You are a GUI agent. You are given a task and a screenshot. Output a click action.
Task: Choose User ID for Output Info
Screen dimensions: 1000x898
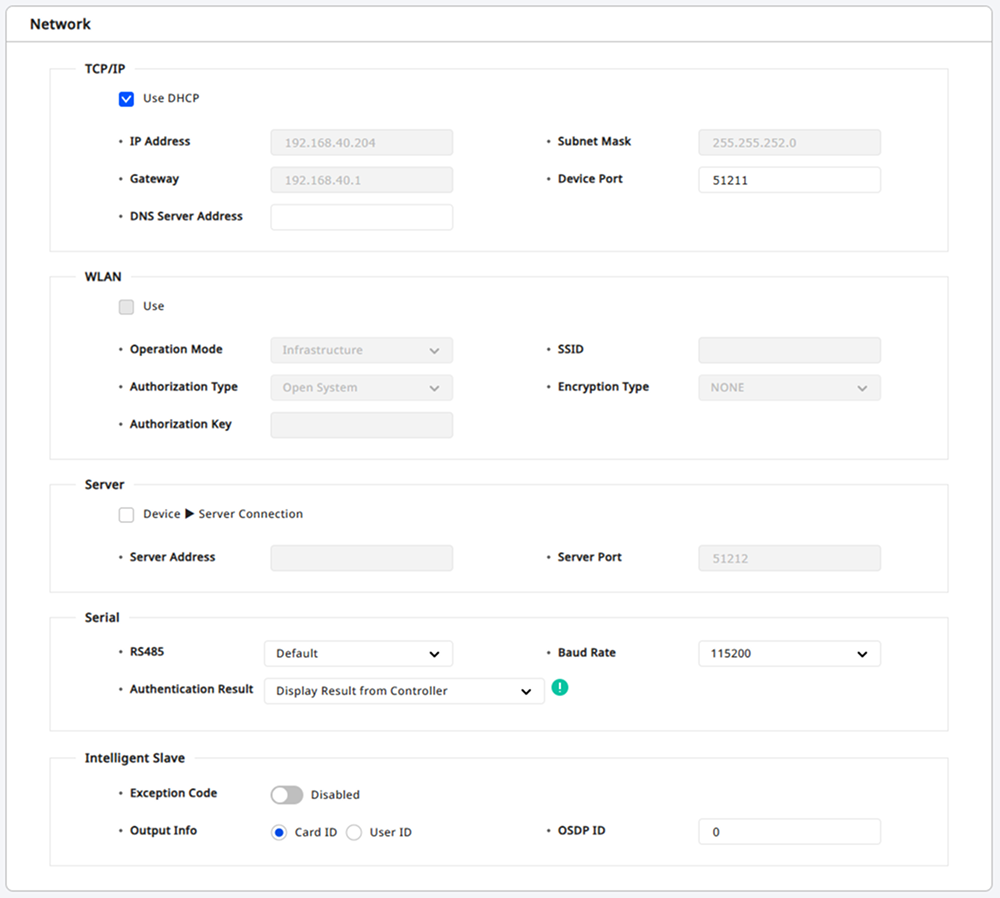point(354,833)
